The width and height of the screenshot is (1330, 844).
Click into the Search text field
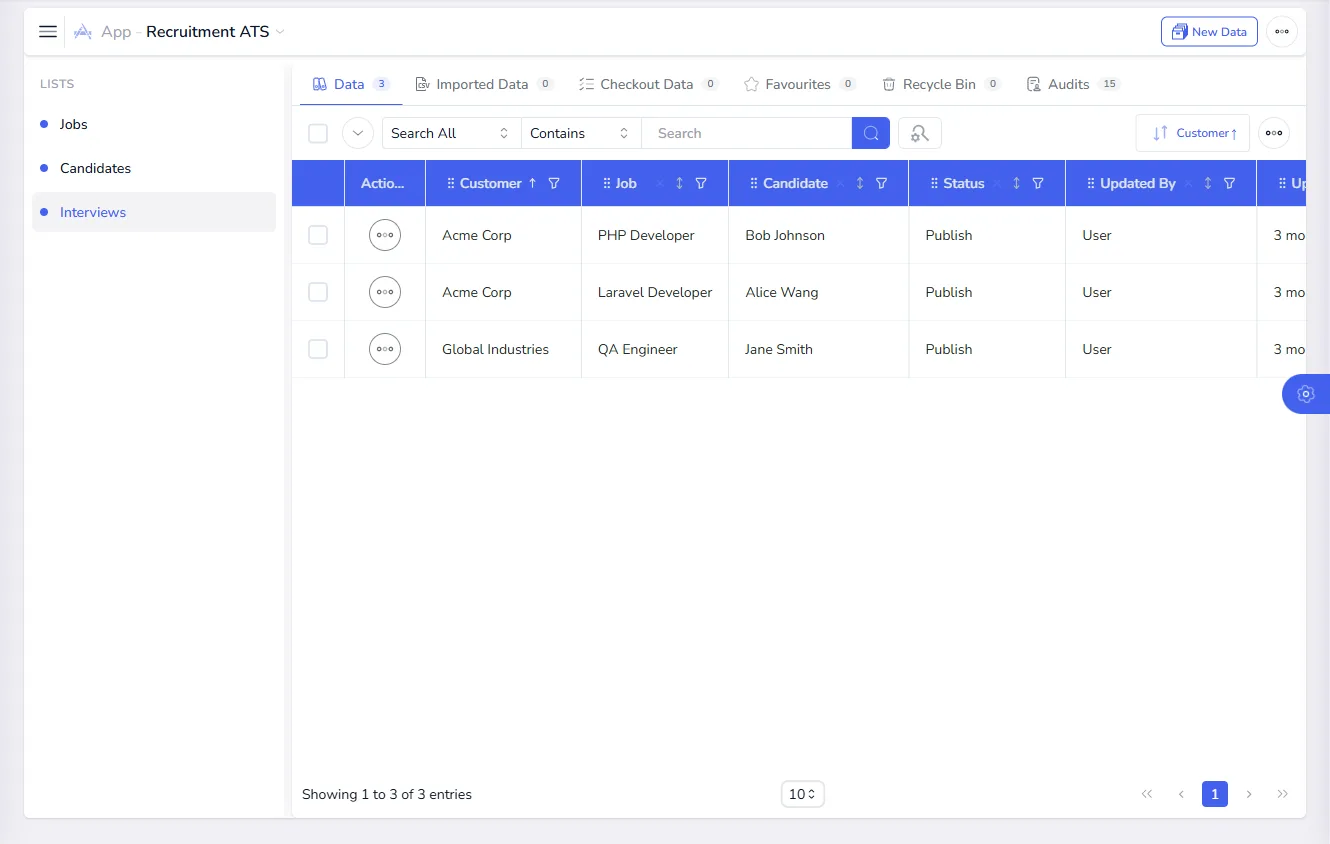(x=746, y=133)
